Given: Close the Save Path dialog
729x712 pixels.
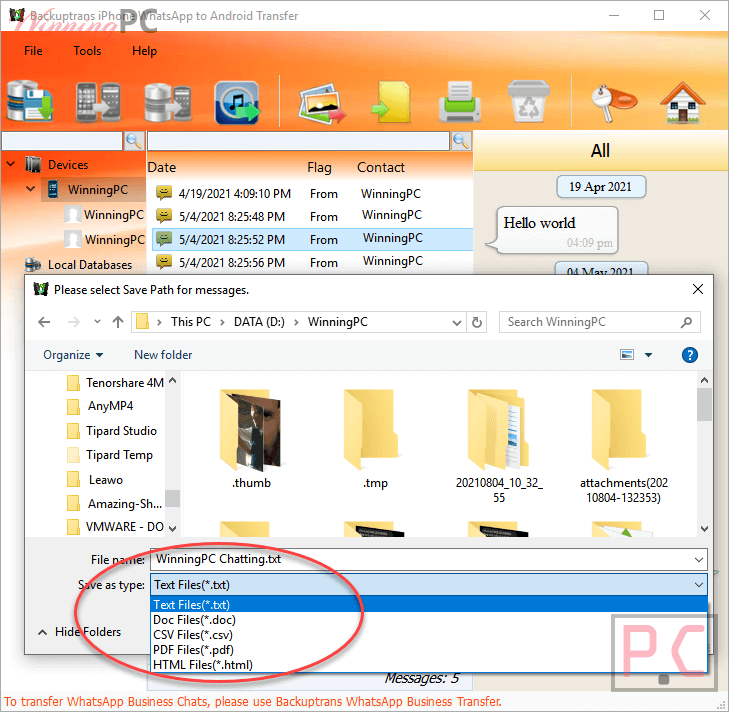Looking at the screenshot, I should [697, 289].
